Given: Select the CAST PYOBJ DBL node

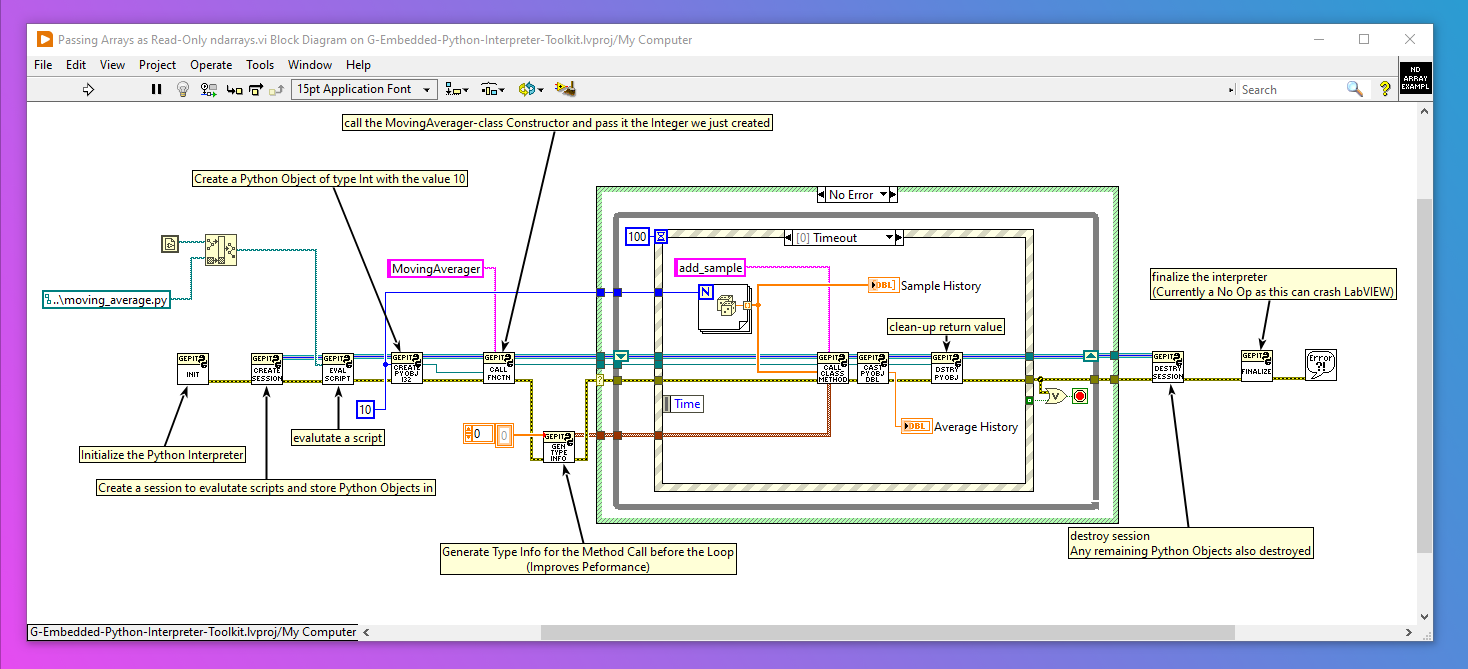Looking at the screenshot, I should click(x=872, y=368).
